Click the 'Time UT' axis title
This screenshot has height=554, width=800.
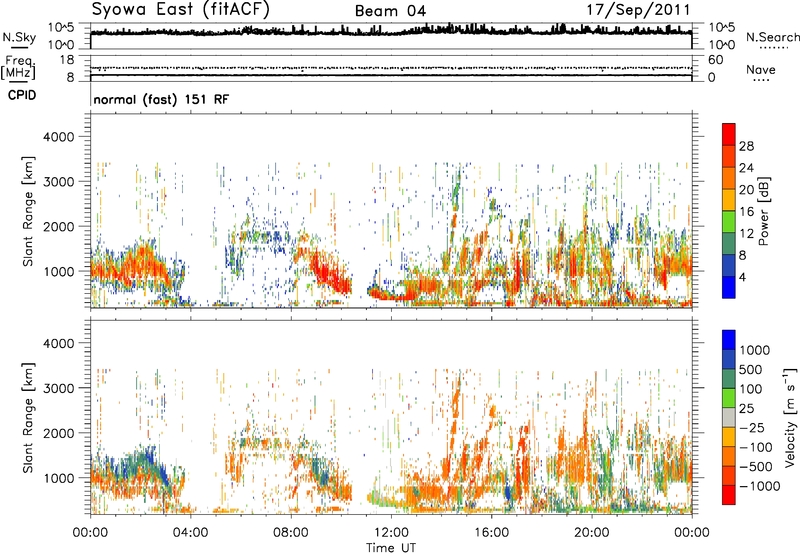(391, 547)
